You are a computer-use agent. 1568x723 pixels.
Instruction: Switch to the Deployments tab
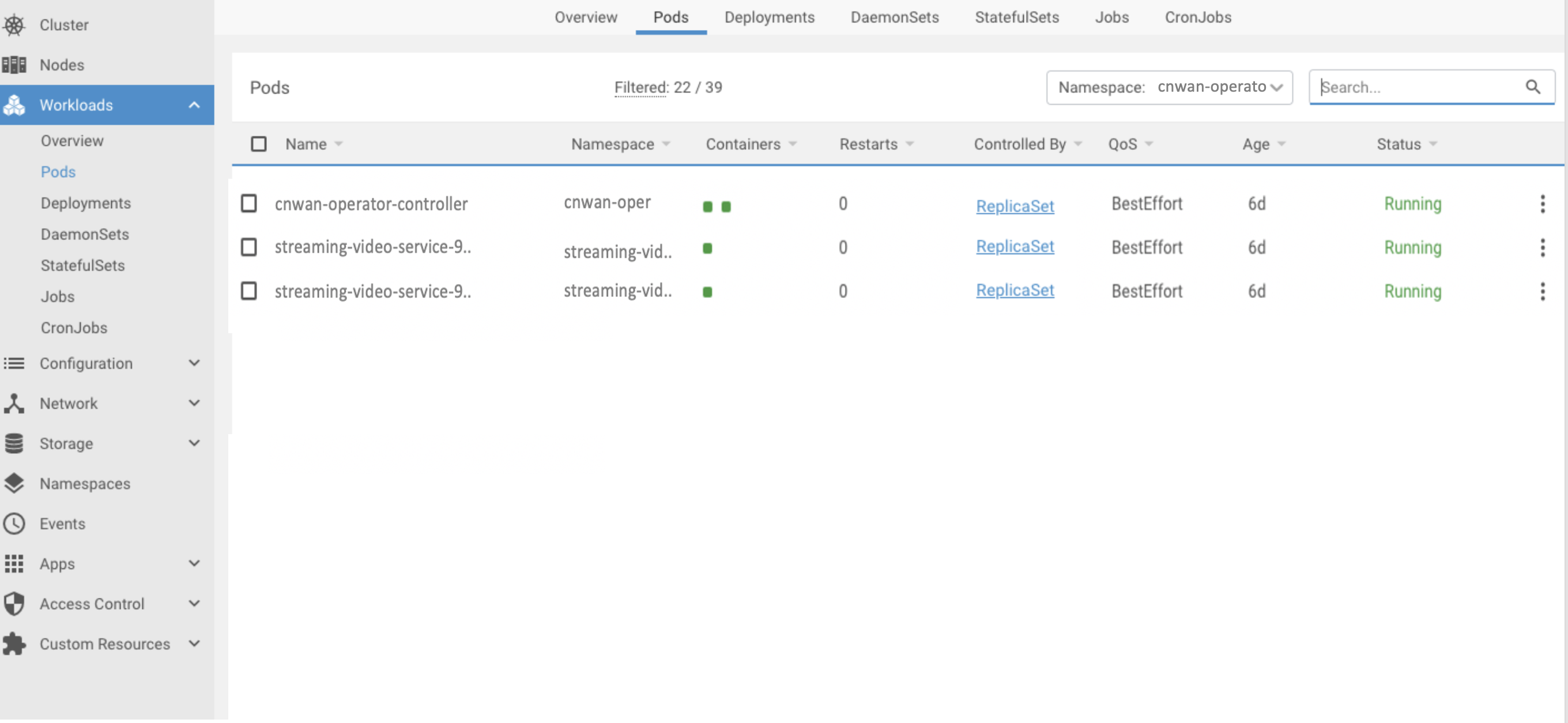[769, 17]
